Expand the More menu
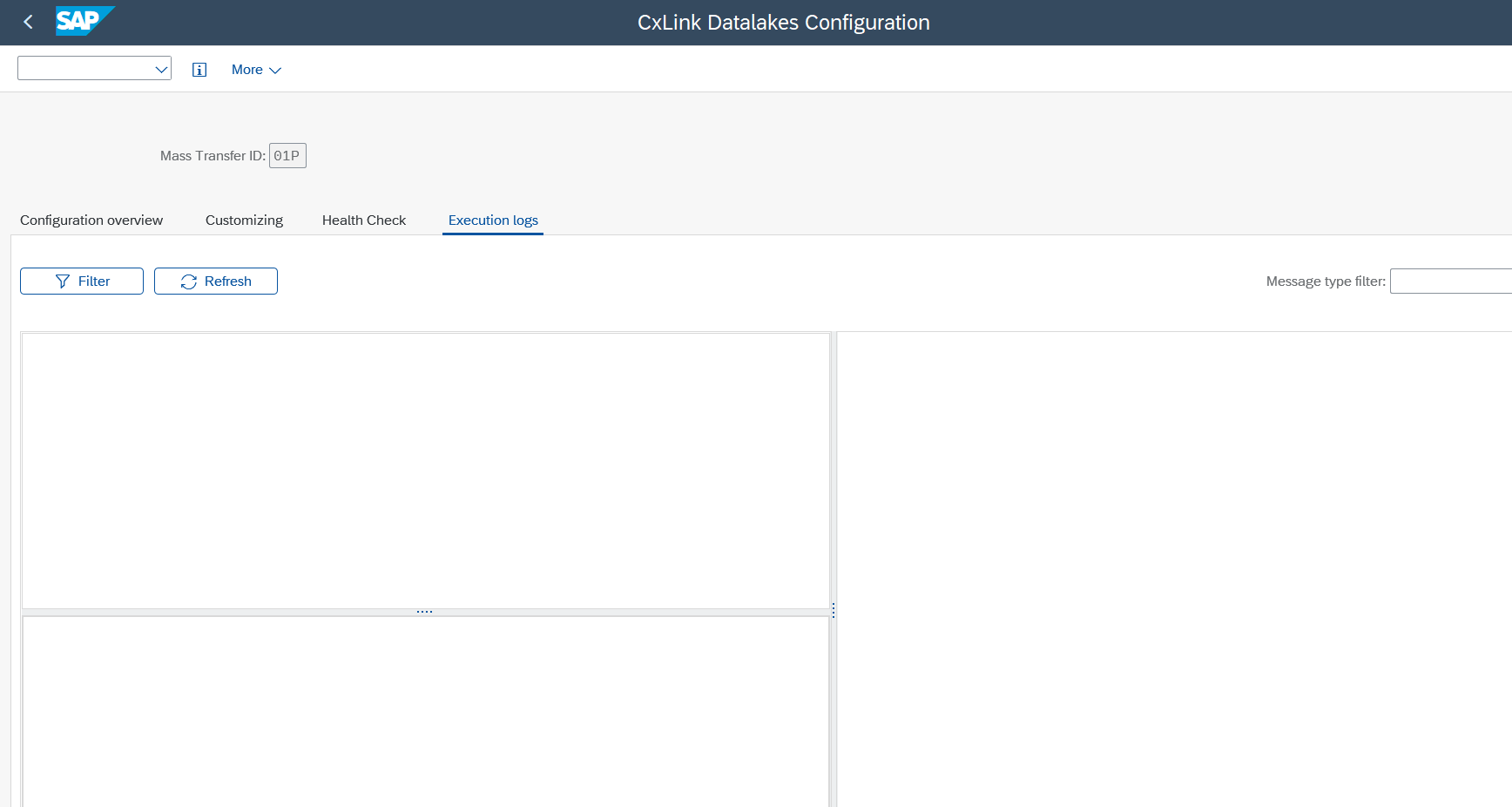The height and width of the screenshot is (807, 1512). tap(256, 70)
